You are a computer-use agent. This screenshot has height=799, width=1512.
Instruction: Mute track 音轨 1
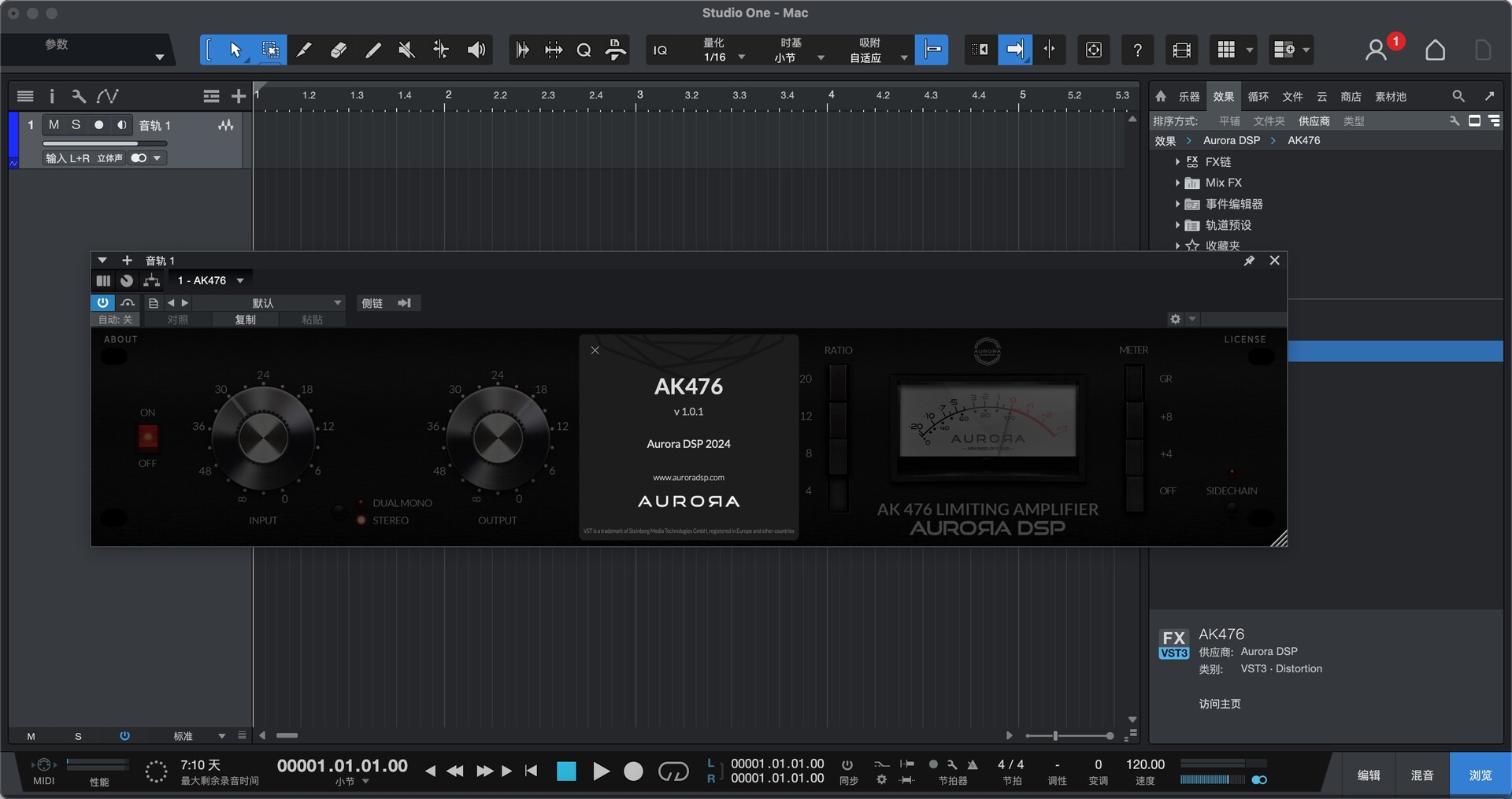pos(54,124)
